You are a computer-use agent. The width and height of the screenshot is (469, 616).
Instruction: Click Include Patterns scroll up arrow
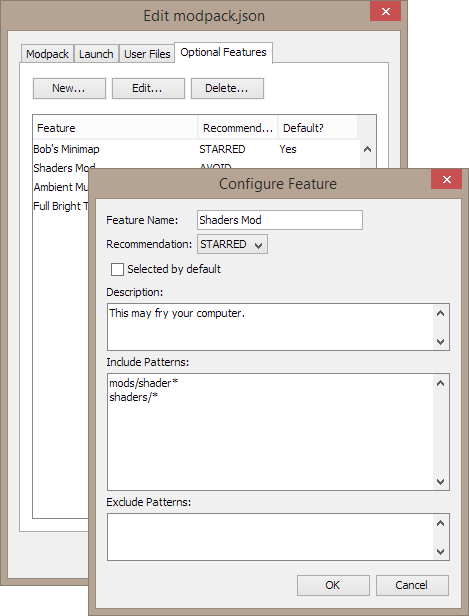[x=441, y=383]
